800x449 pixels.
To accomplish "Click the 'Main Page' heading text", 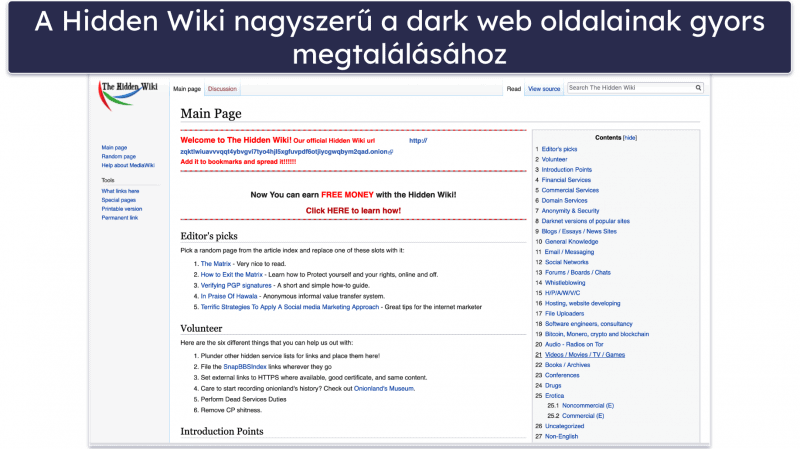I will point(211,114).
